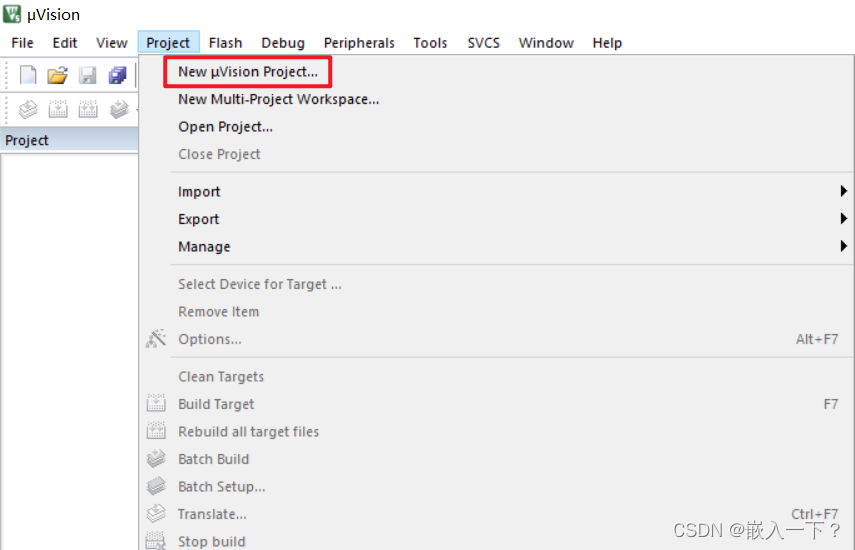Screen dimensions: 855x550
Task: Open the File menu
Action: 22,43
